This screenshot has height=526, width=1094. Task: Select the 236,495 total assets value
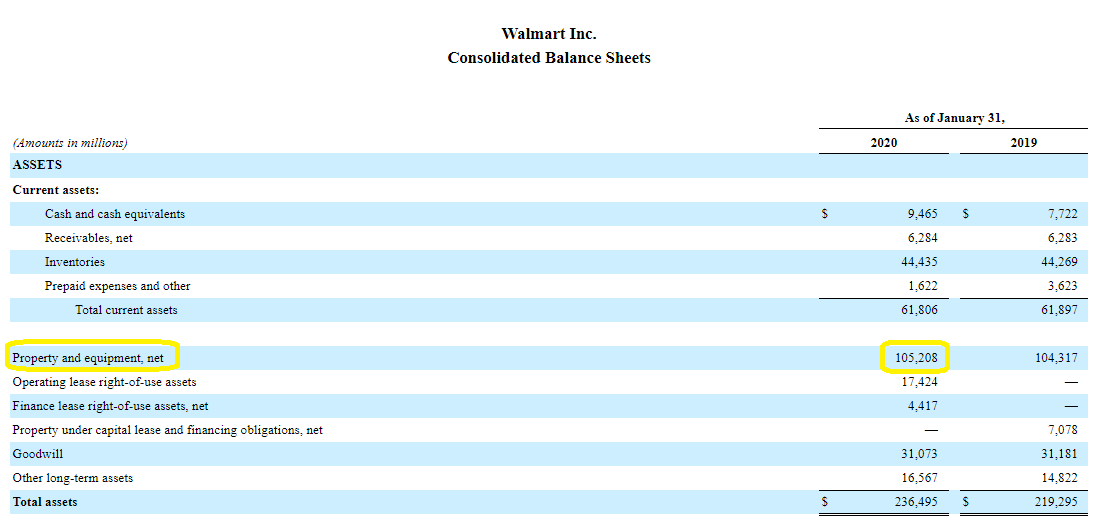(916, 502)
